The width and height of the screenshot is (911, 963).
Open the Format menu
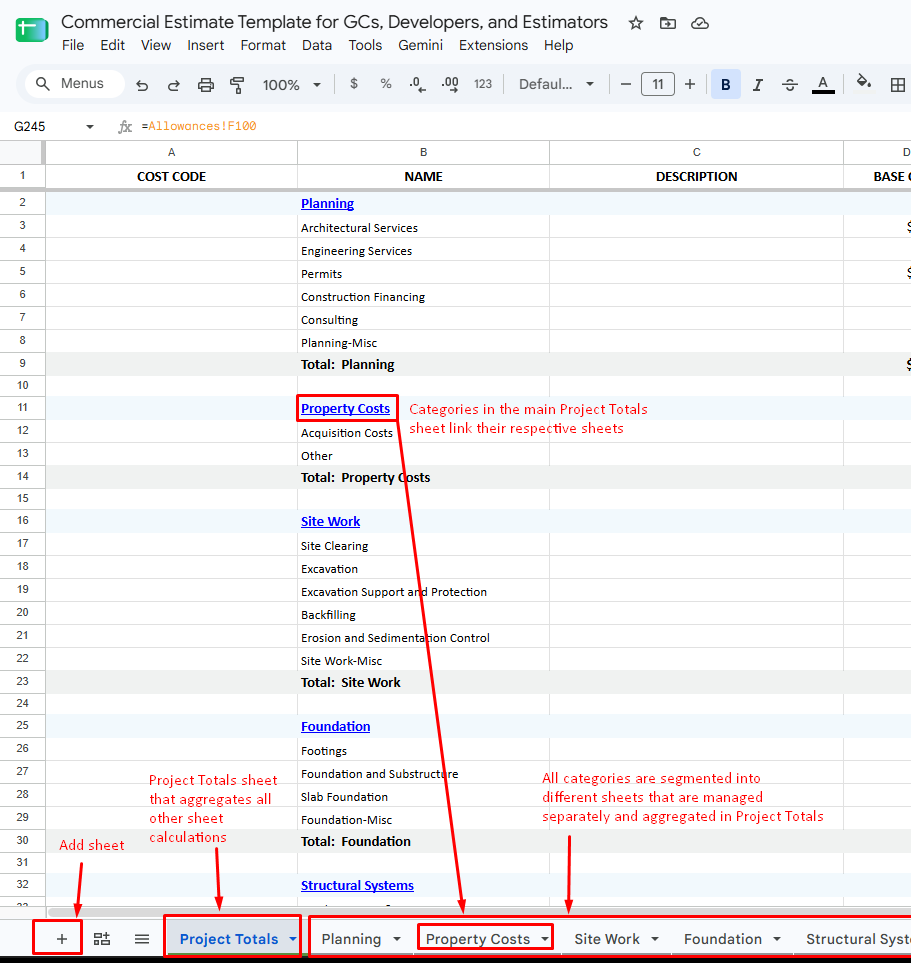click(x=263, y=45)
